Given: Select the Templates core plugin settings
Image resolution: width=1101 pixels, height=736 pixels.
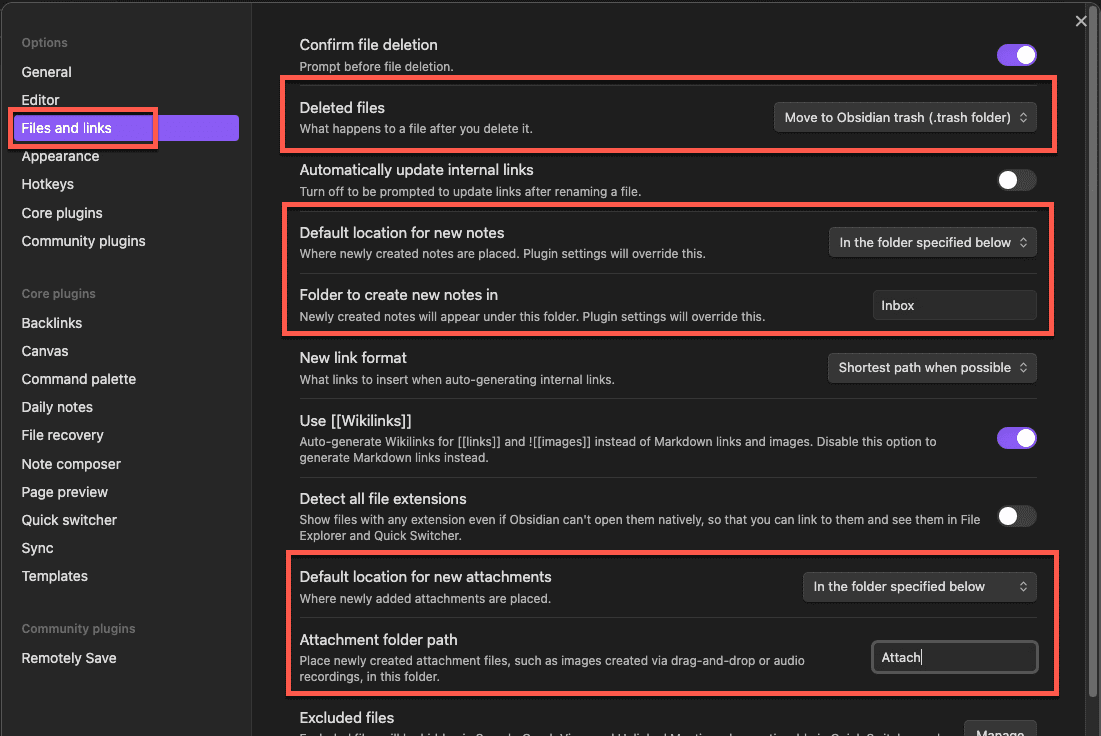Looking at the screenshot, I should pyautogui.click(x=55, y=576).
